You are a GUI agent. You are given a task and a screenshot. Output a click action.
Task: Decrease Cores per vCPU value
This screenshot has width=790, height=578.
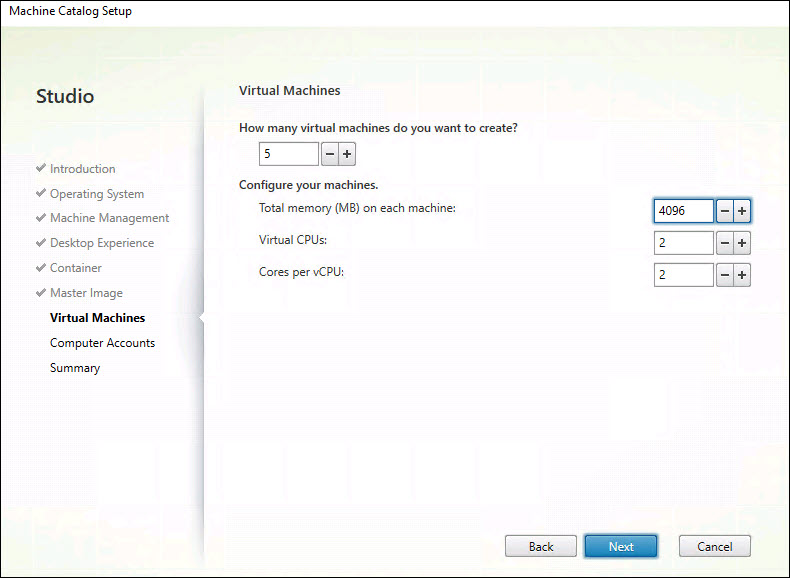click(x=725, y=275)
